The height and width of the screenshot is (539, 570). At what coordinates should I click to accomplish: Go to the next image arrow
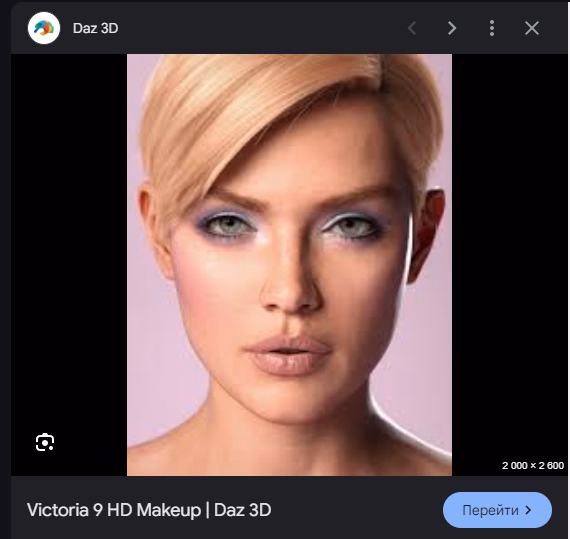451,28
